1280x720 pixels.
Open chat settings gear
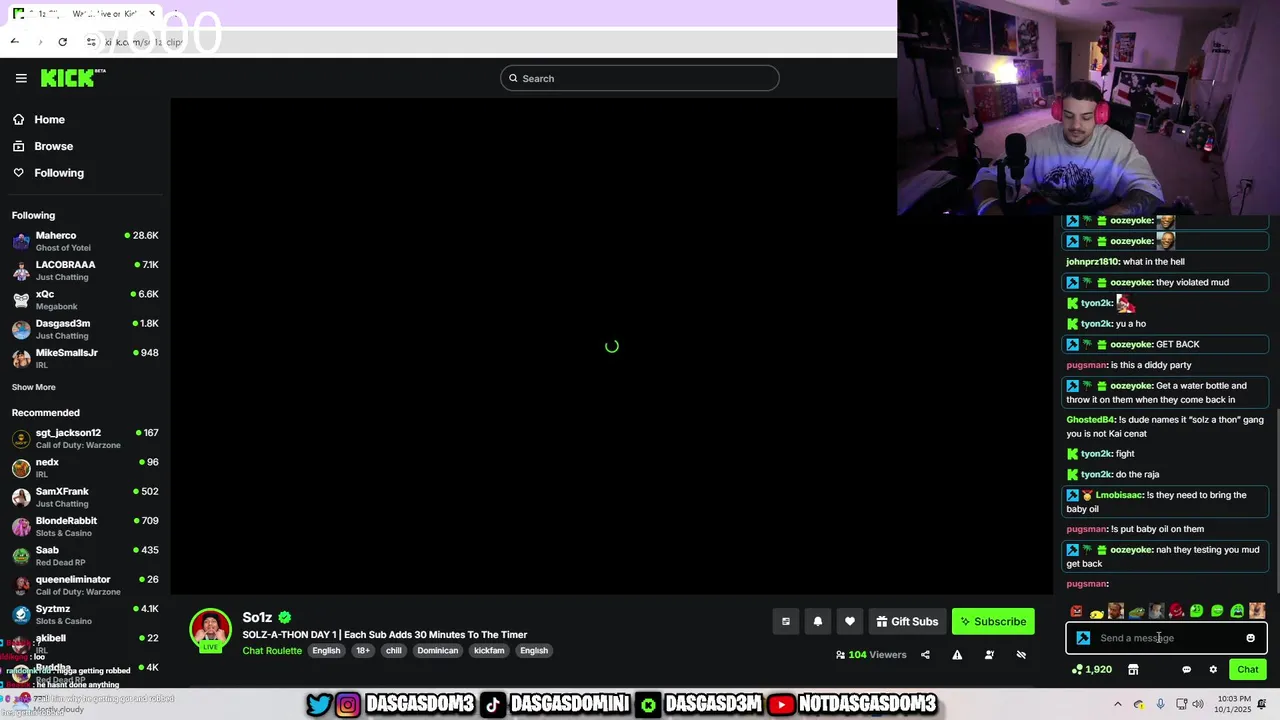1213,670
